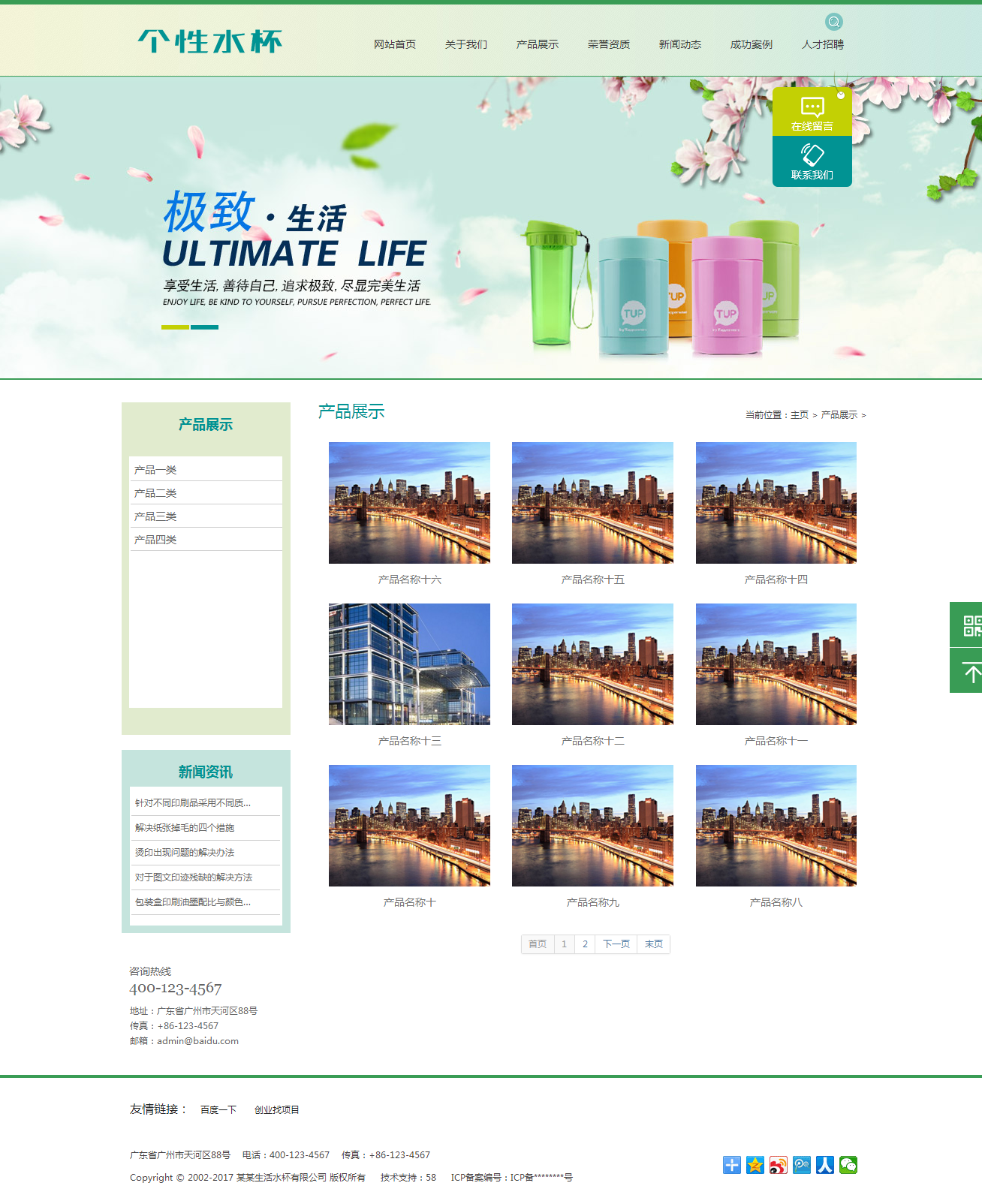Go to page 2 in pagination
Viewport: 982px width, 1204px height.
click(x=585, y=944)
